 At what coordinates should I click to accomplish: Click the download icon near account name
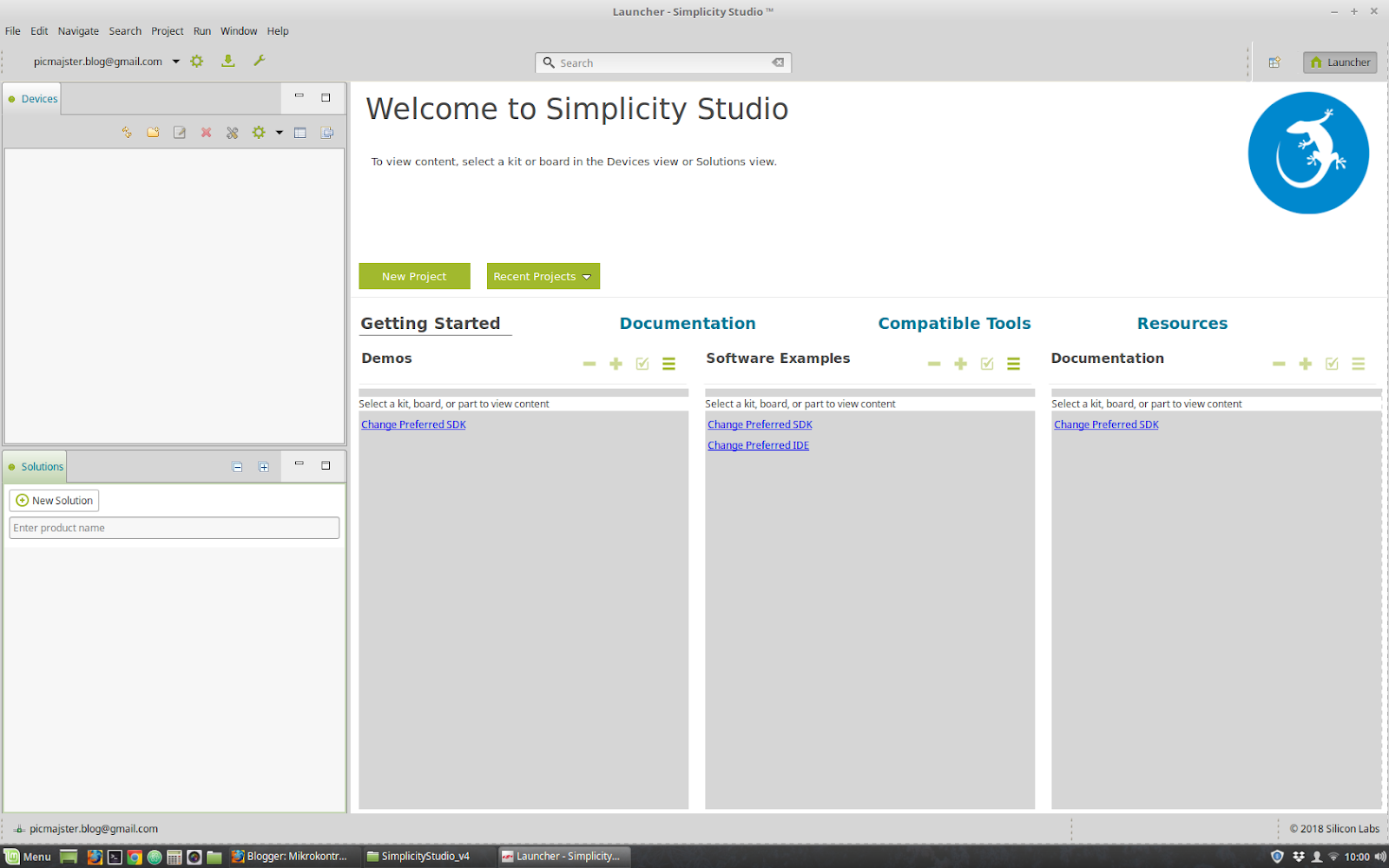[x=227, y=61]
